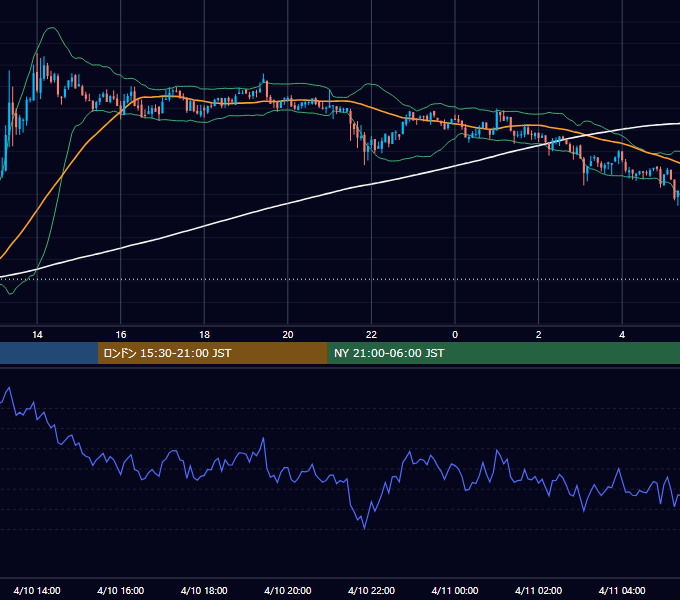Viewport: 680px width, 600px height.
Task: Click the 4/11 00:00 label on the lower axis
Action: (x=455, y=590)
